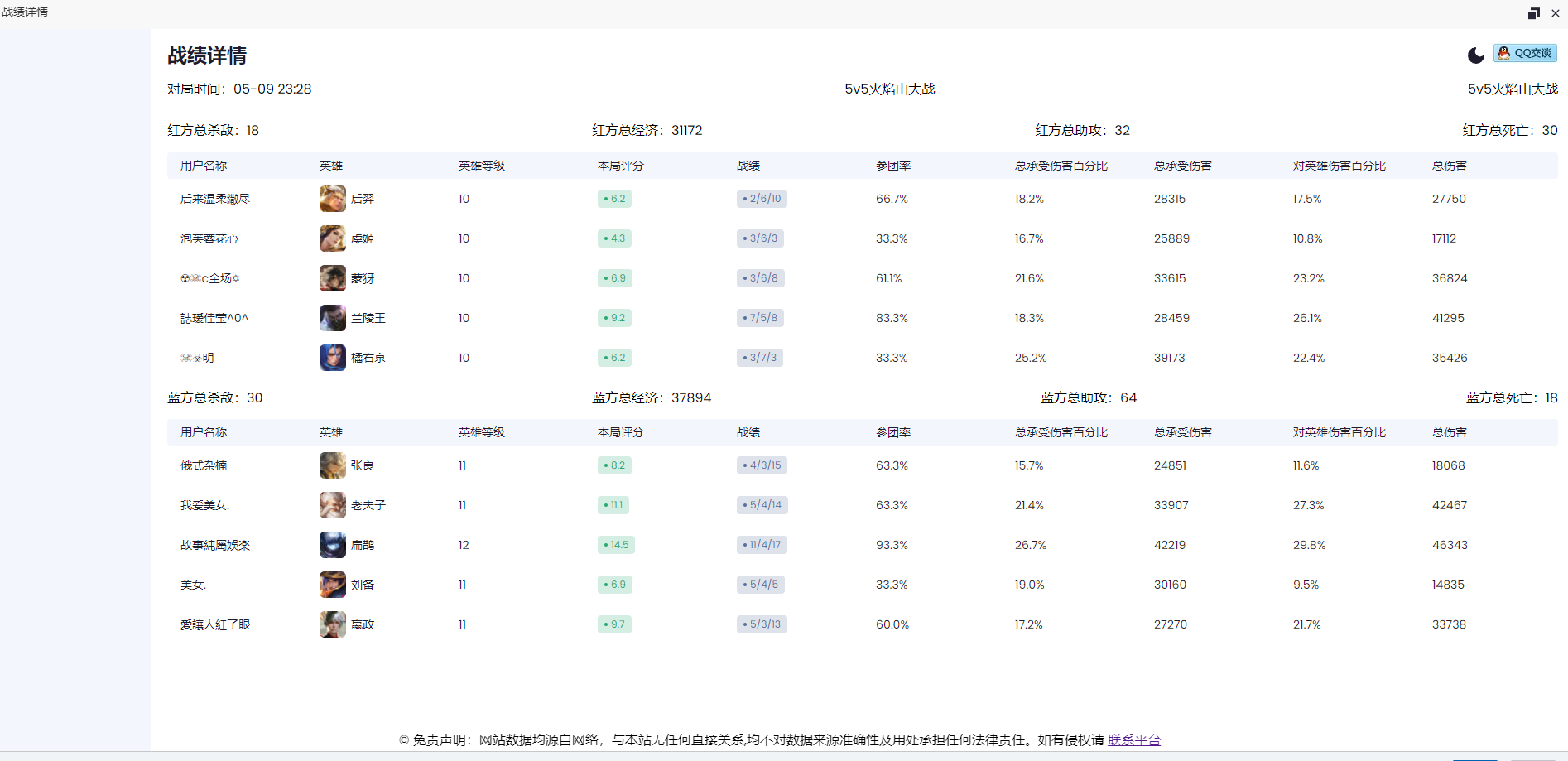Image resolution: width=1568 pixels, height=761 pixels.
Task: Select the username 誌瑗佳莹^0^
Action: click(214, 318)
